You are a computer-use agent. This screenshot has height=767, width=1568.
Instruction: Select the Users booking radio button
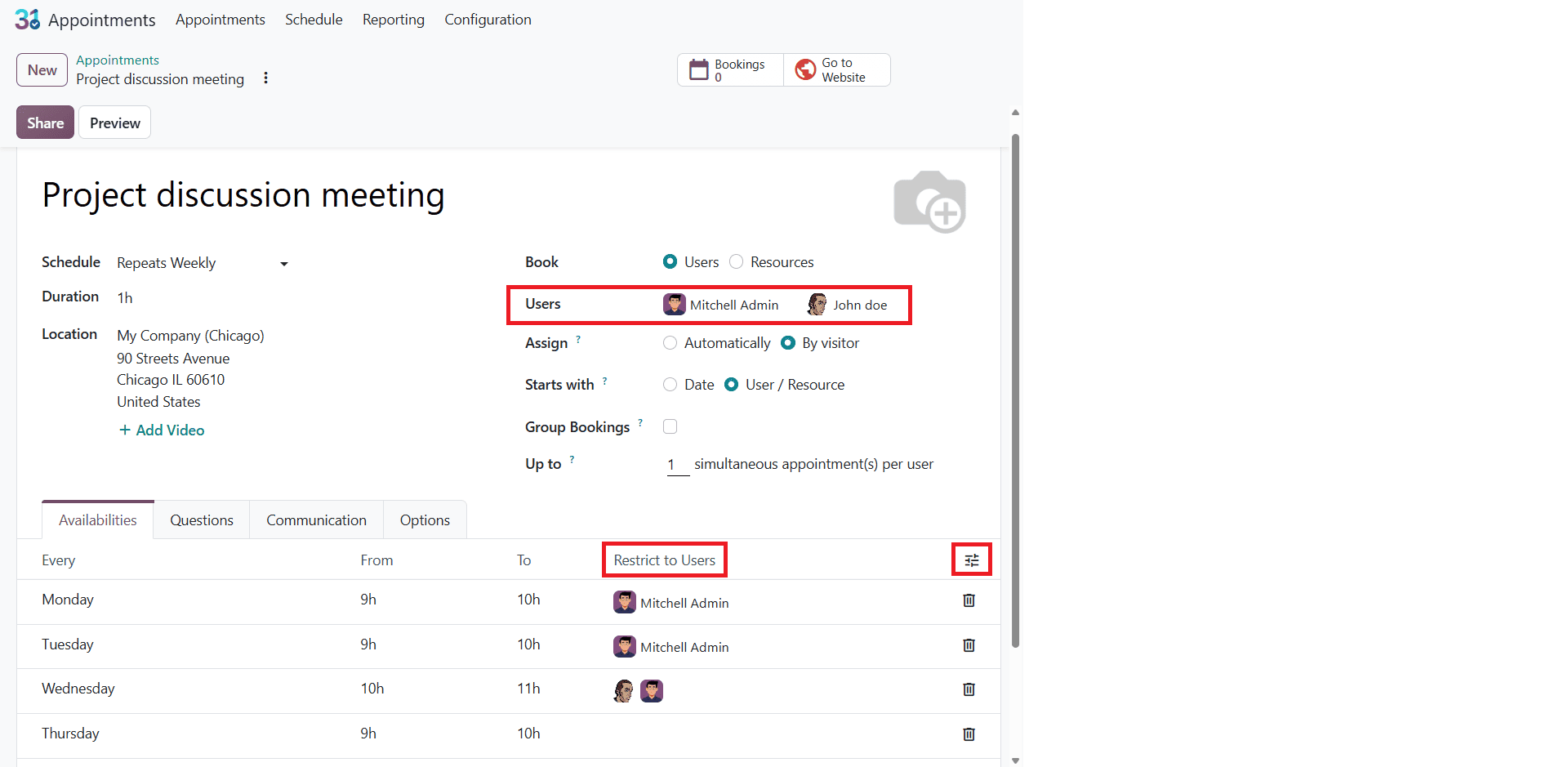[670, 261]
